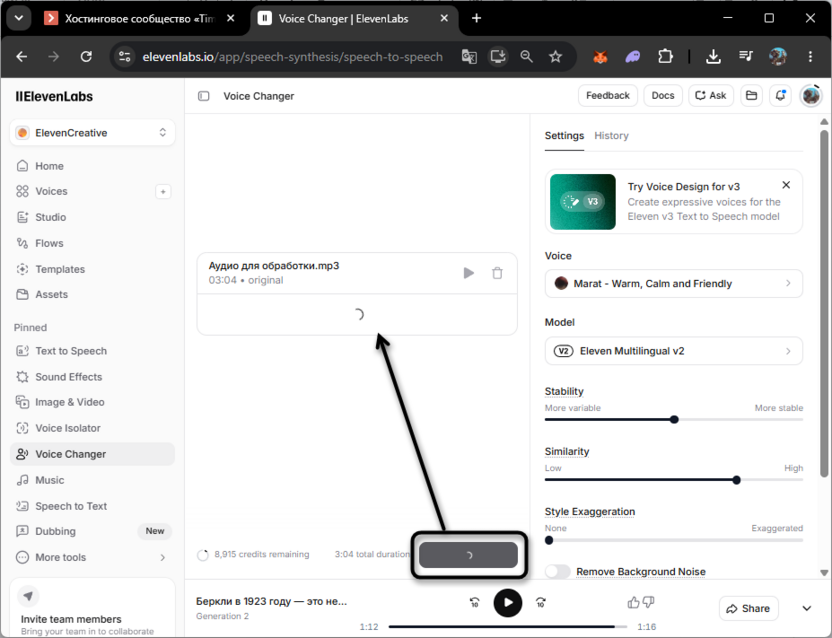Open the MetaMask fox extension
832x638 pixels.
(x=600, y=56)
